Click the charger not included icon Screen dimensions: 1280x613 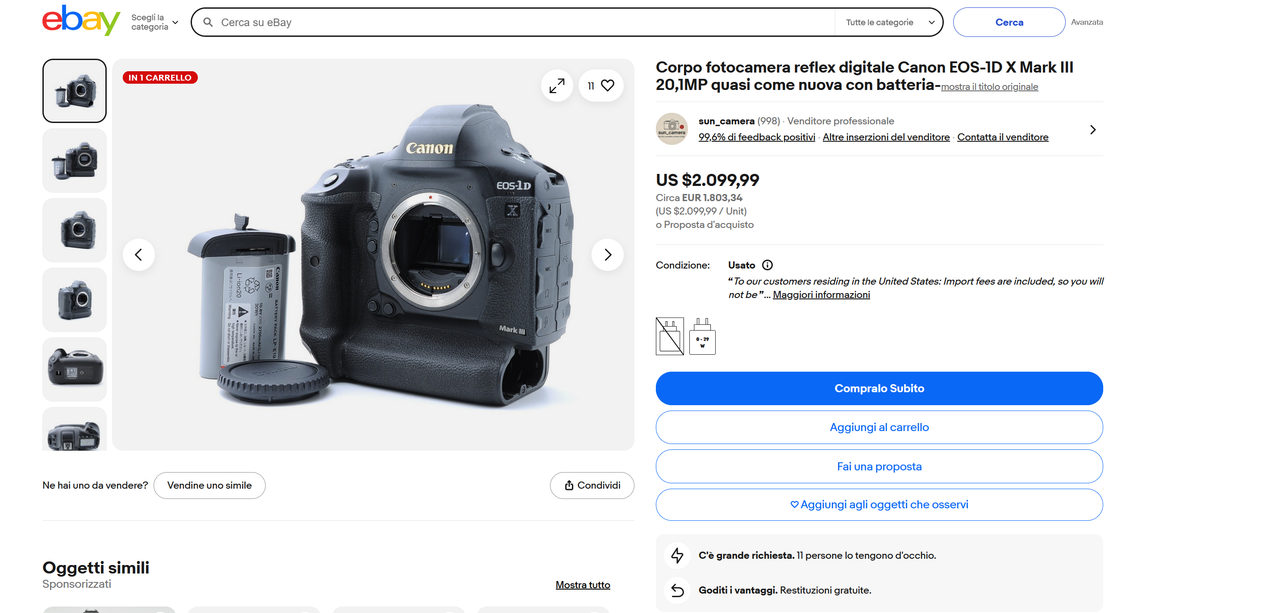click(670, 336)
